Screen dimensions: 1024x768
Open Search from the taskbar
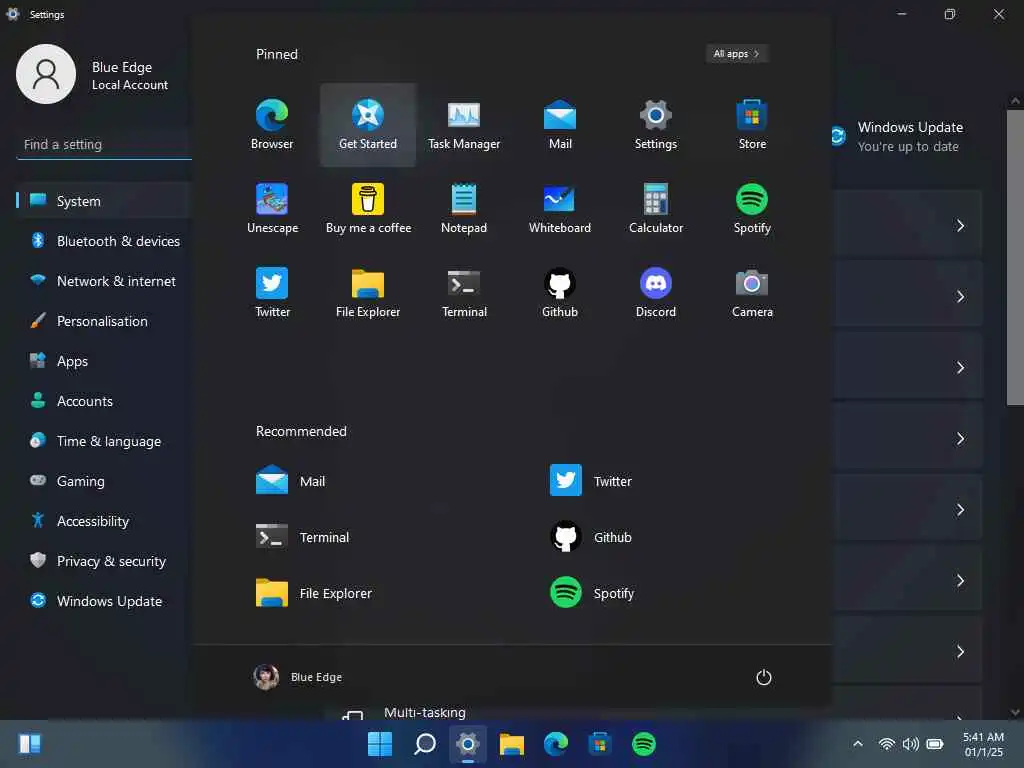coord(424,744)
